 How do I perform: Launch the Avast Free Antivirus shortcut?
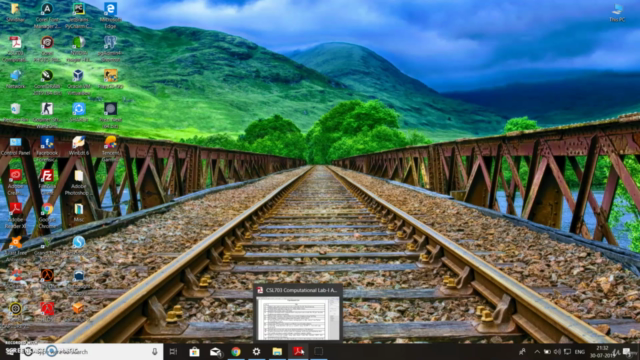(x=16, y=248)
